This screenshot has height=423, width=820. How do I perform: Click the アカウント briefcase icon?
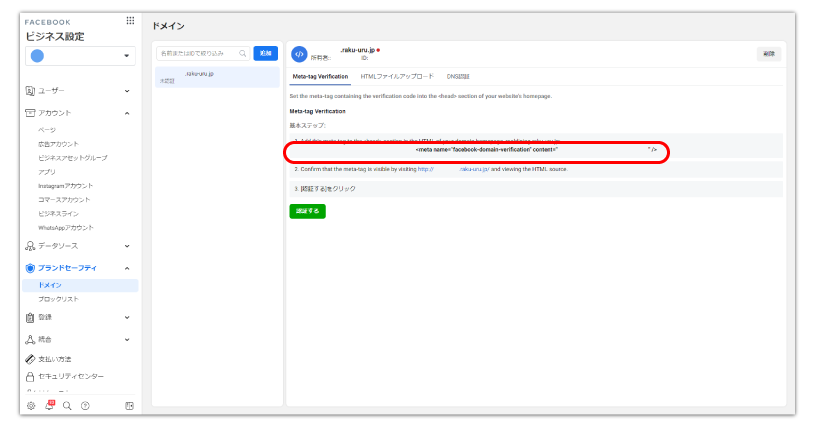30,113
